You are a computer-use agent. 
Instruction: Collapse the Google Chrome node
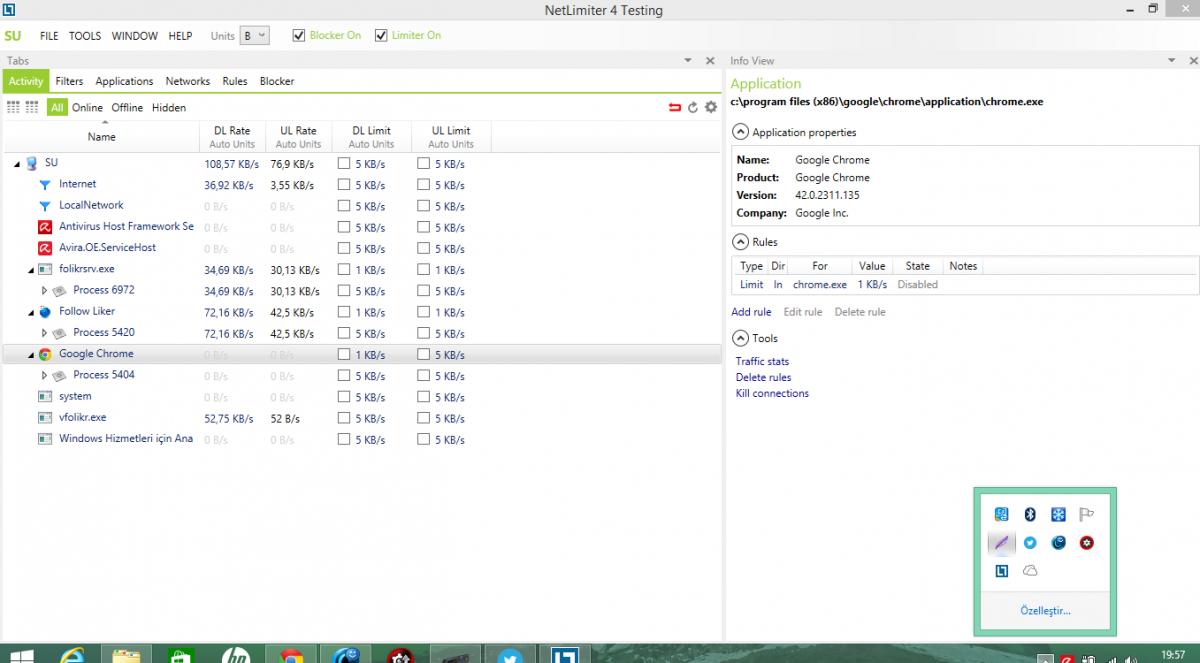[x=31, y=355]
